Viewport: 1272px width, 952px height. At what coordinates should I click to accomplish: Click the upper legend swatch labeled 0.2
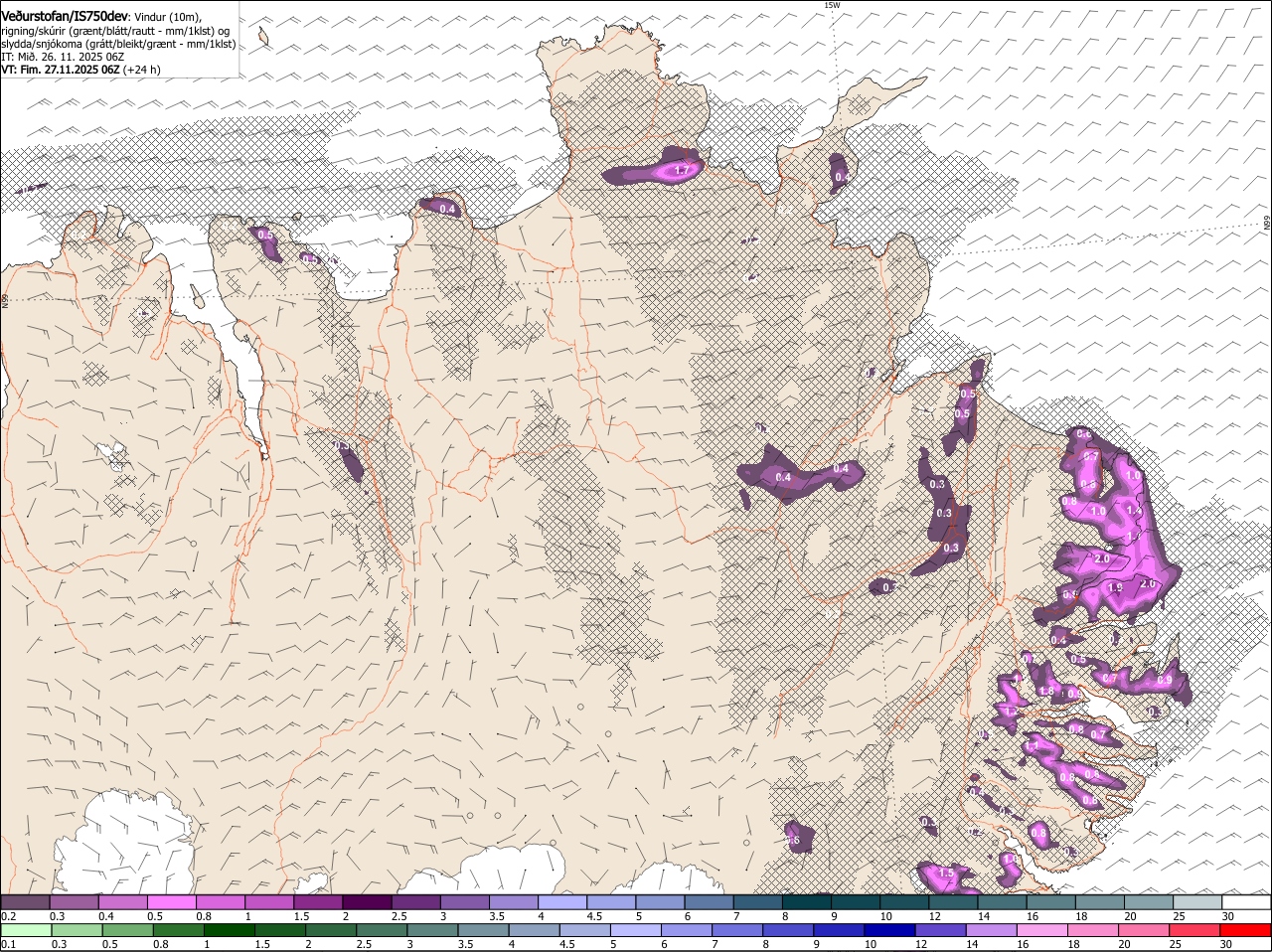click(26, 902)
